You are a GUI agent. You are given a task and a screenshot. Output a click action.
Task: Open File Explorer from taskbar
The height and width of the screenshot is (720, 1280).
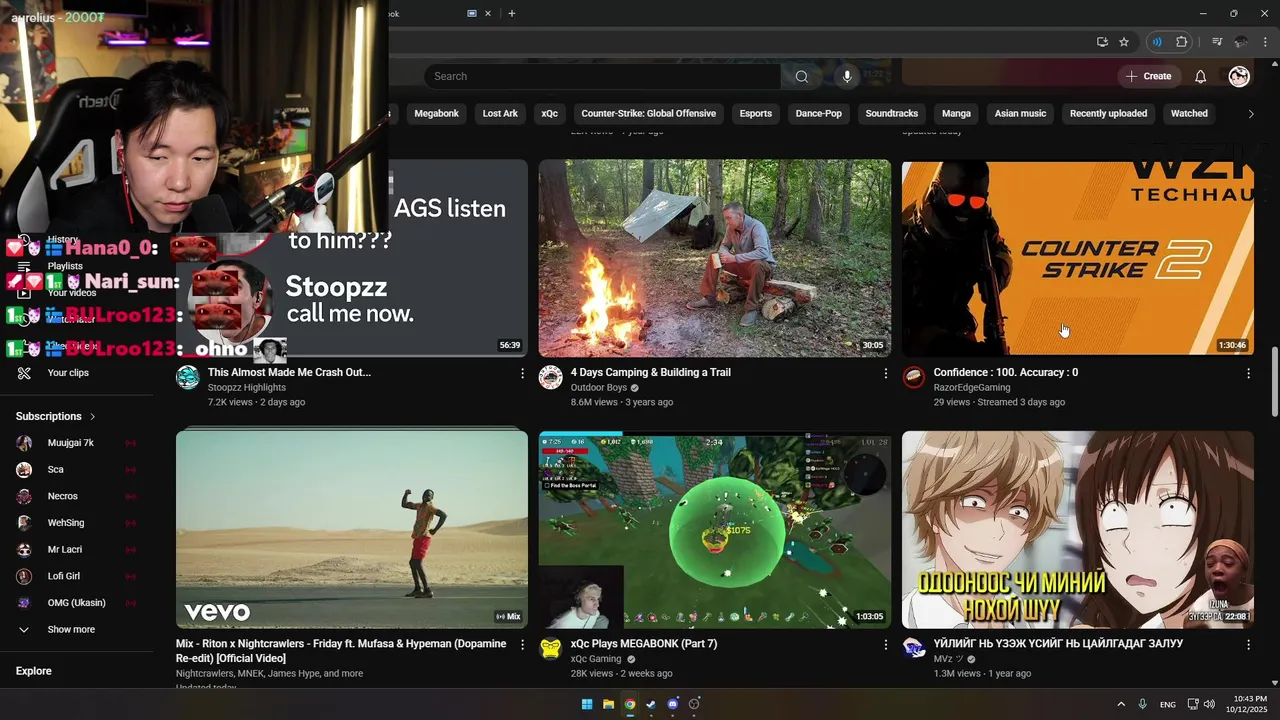tap(608, 704)
